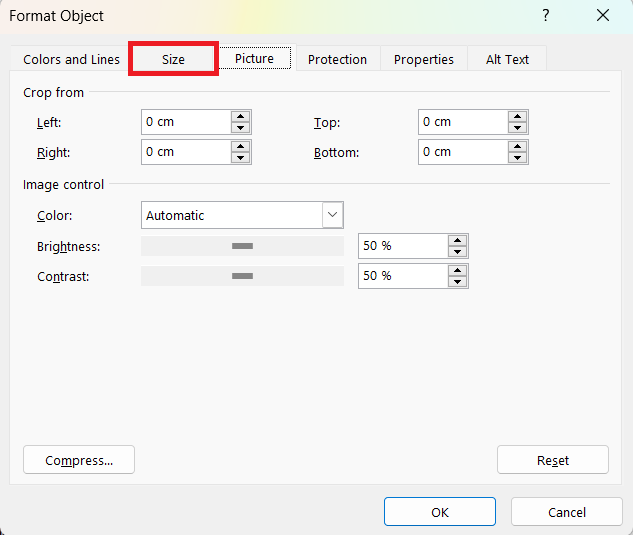633x535 pixels.
Task: Click the Left crop input field
Action: point(186,122)
